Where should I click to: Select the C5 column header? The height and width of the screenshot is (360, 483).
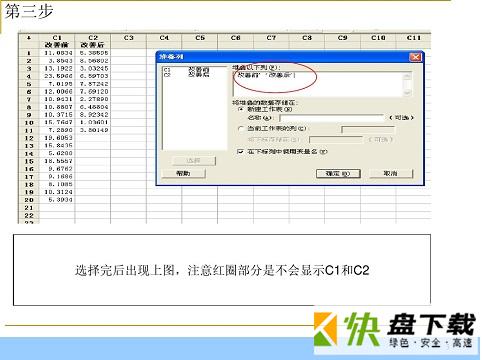pos(200,38)
